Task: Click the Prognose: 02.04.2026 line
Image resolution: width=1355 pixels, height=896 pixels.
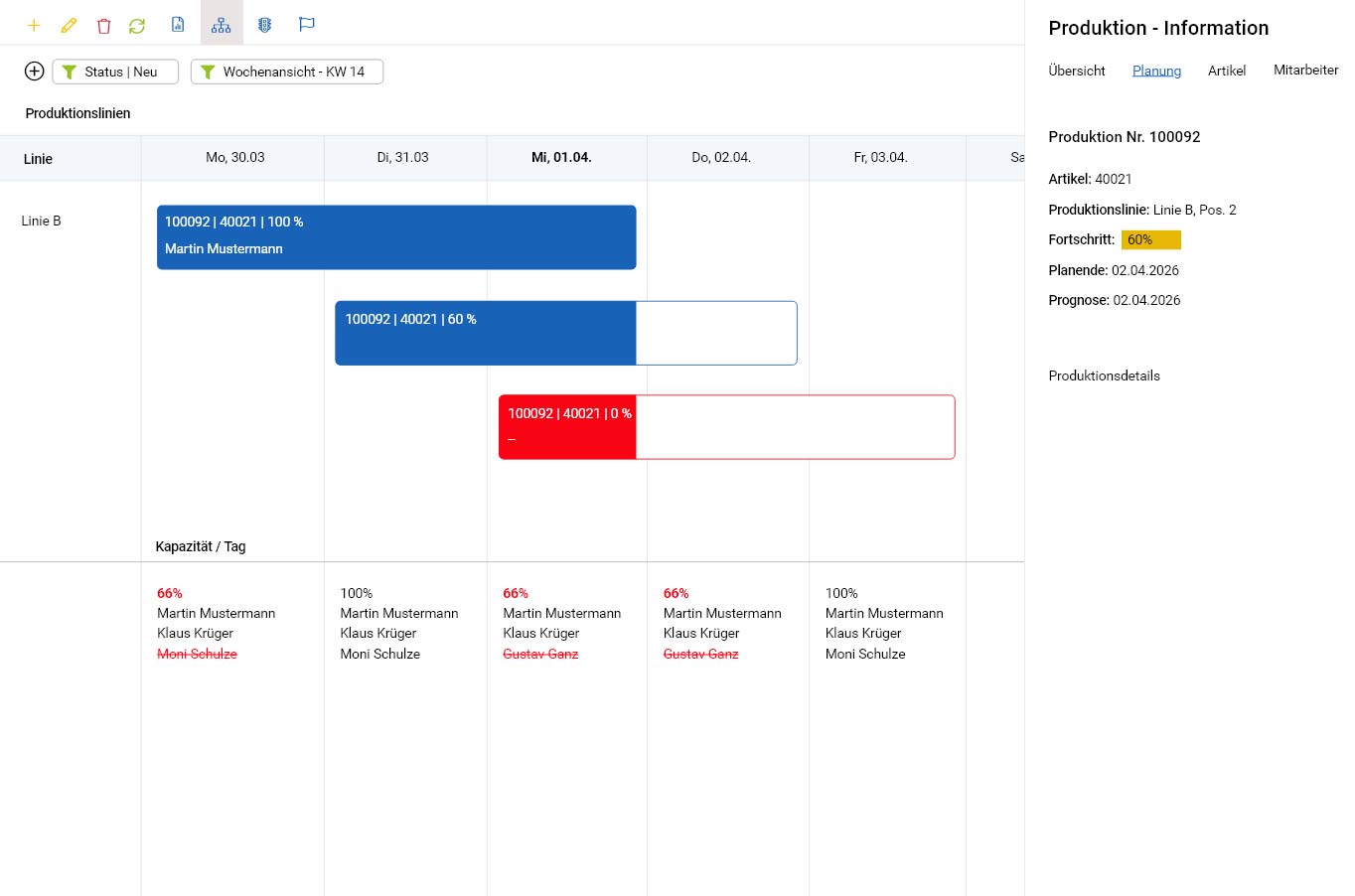Action: point(1115,300)
